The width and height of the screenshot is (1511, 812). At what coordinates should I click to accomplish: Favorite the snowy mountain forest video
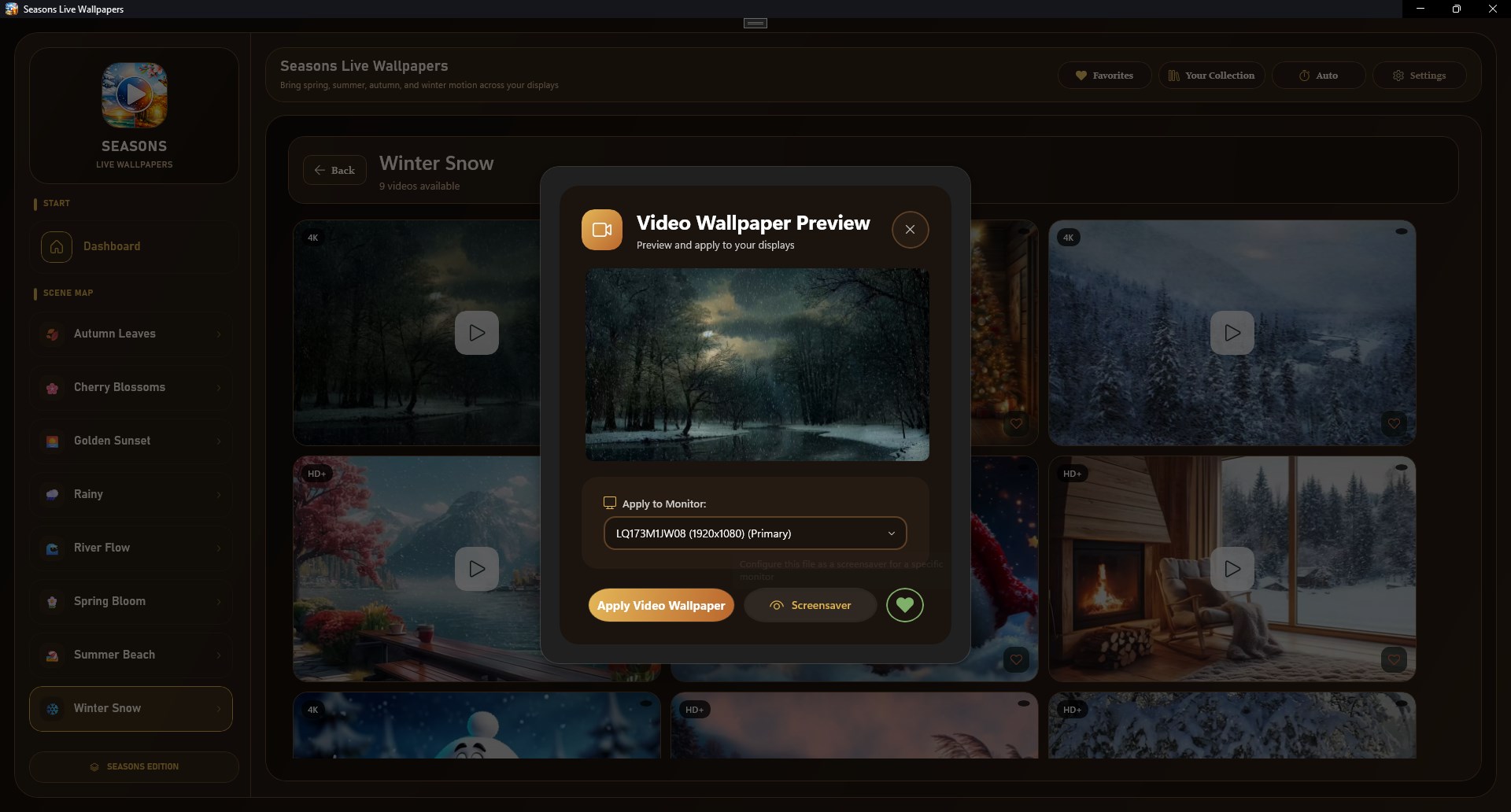coord(1394,423)
